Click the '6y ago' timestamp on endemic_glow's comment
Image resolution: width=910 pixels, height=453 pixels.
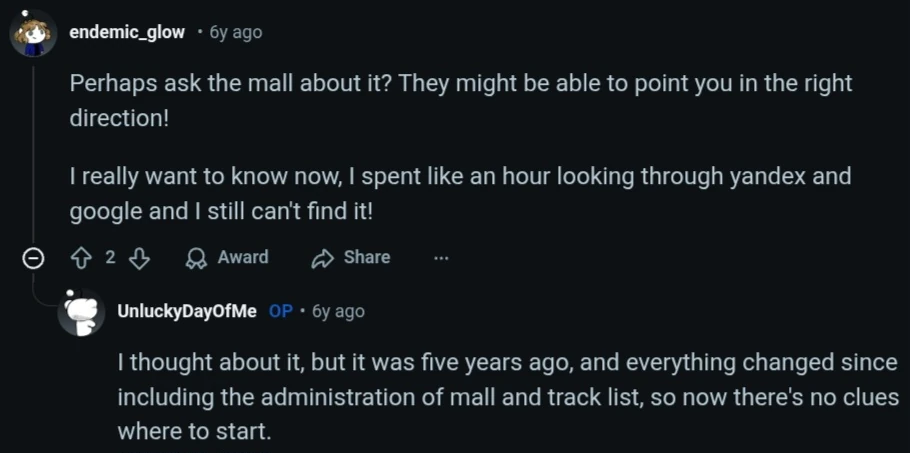click(236, 32)
